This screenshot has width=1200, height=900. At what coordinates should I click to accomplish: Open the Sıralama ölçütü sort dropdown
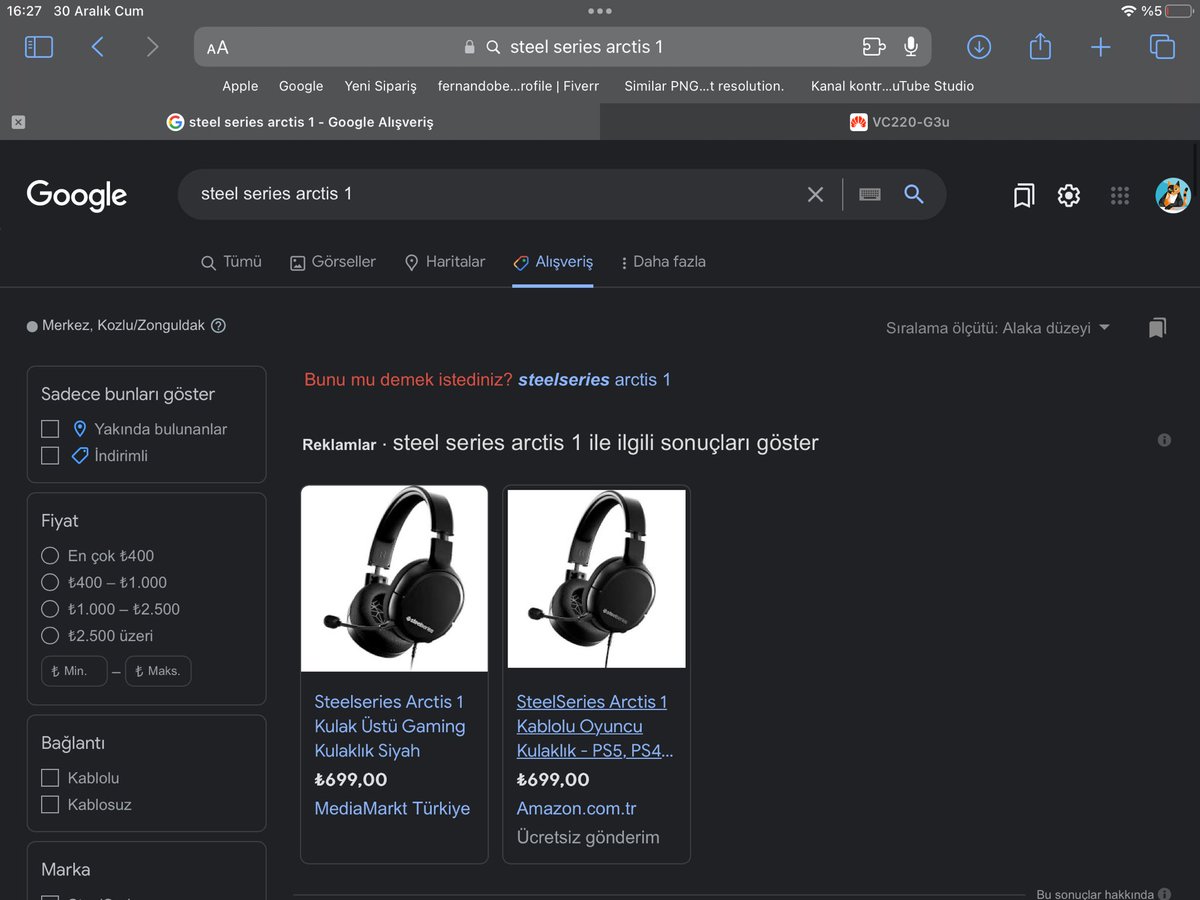pyautogui.click(x=998, y=328)
